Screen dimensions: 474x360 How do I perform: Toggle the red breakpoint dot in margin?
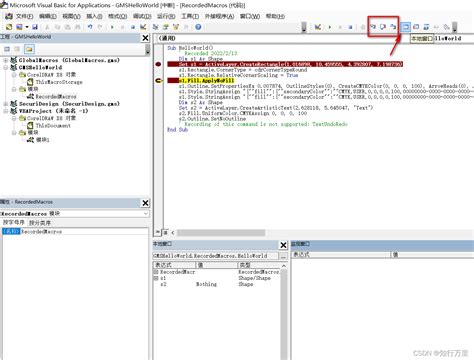coord(158,64)
